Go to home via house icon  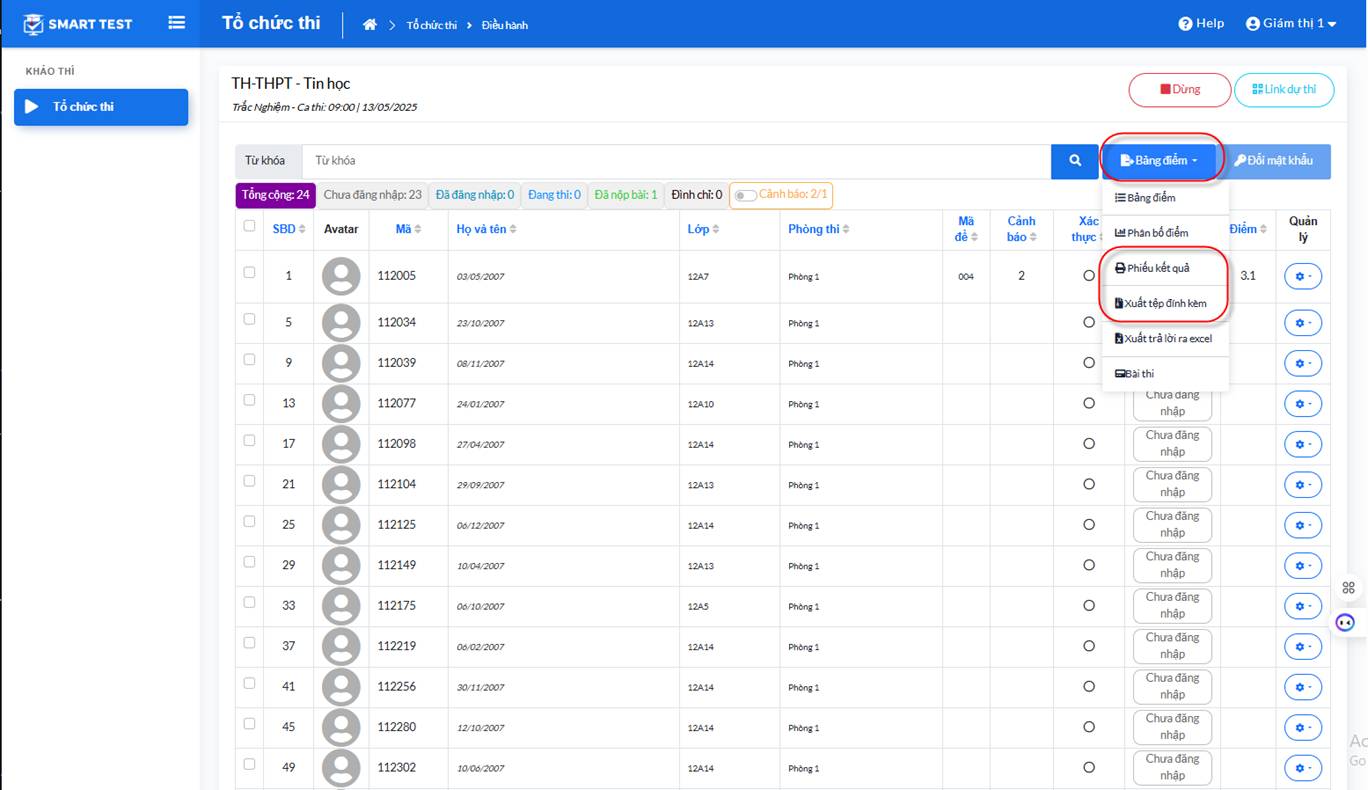point(370,24)
